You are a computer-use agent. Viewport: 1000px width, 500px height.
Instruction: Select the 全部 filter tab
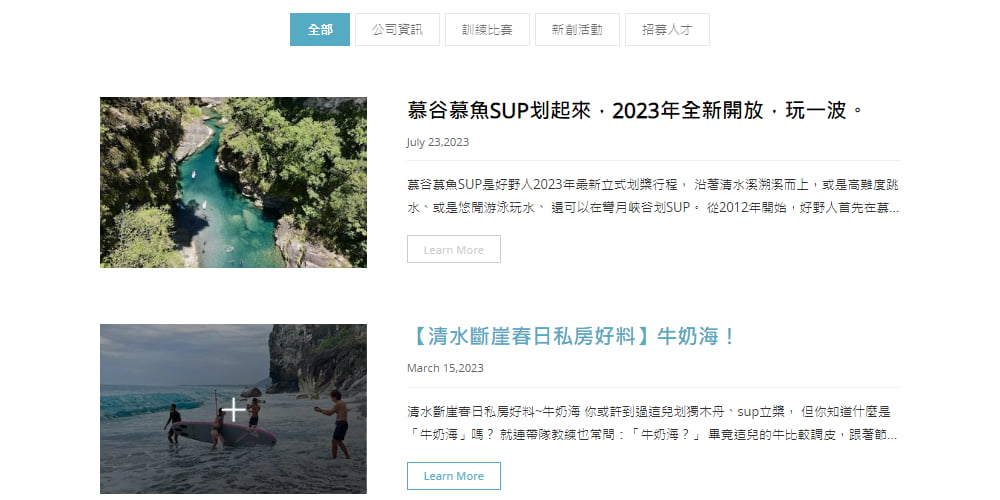[320, 29]
